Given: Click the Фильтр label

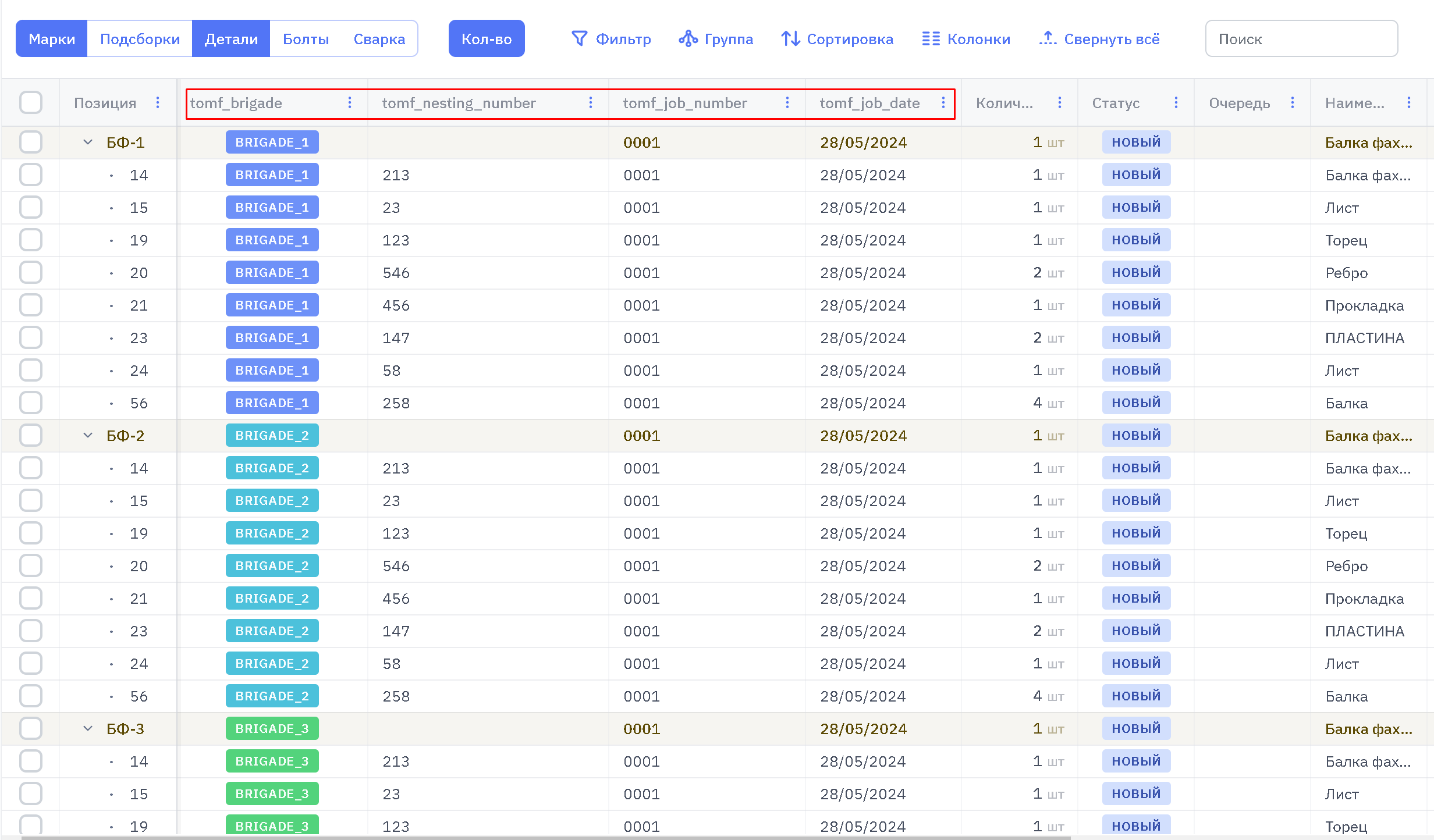Looking at the screenshot, I should point(623,39).
